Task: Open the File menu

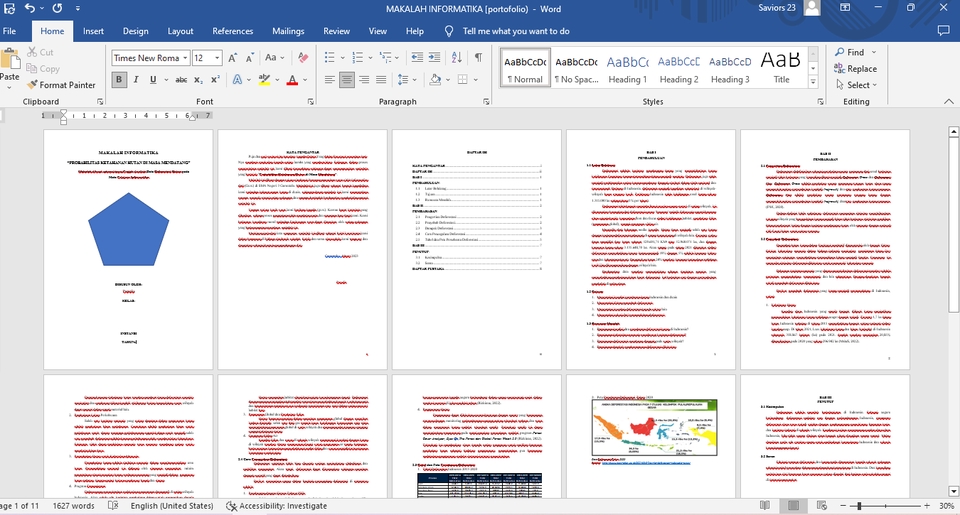Action: 10,31
